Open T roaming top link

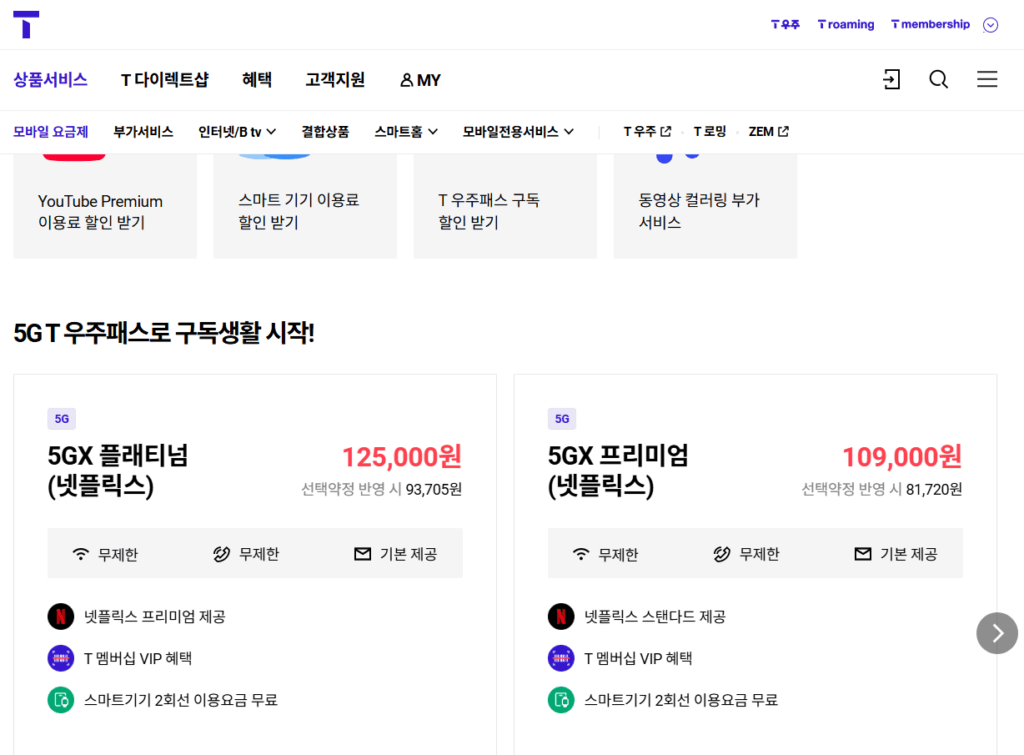846,24
